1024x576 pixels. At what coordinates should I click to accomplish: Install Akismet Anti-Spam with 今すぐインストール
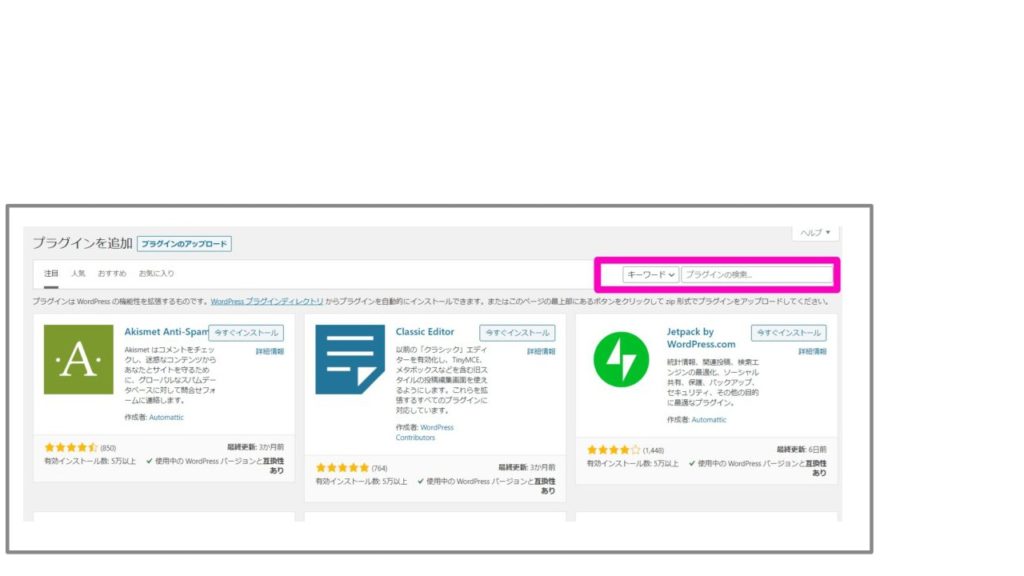pos(246,333)
